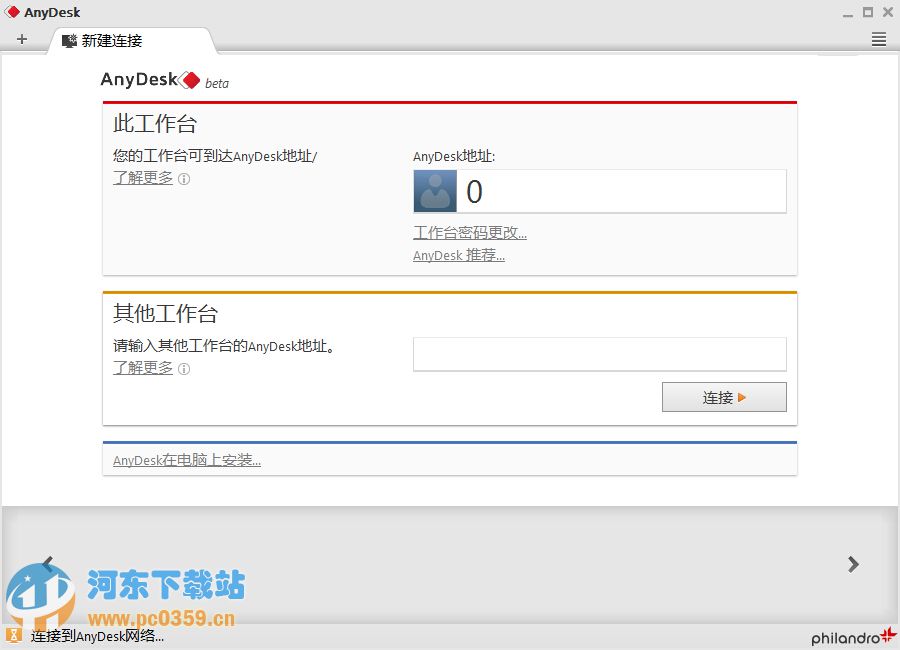The height and width of the screenshot is (650, 900).
Task: Click the left chevron of the banner carousel
Action: click(47, 564)
